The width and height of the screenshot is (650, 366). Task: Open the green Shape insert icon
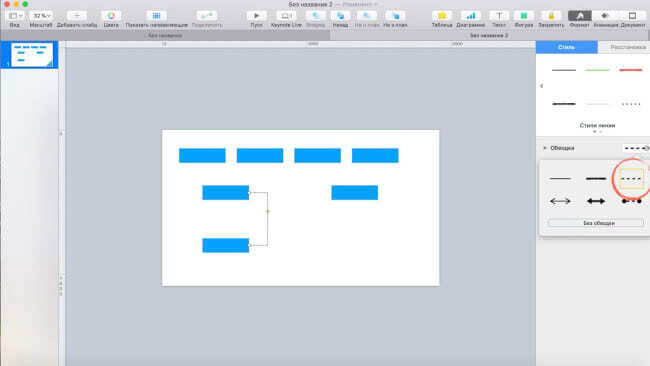pyautogui.click(x=524, y=16)
